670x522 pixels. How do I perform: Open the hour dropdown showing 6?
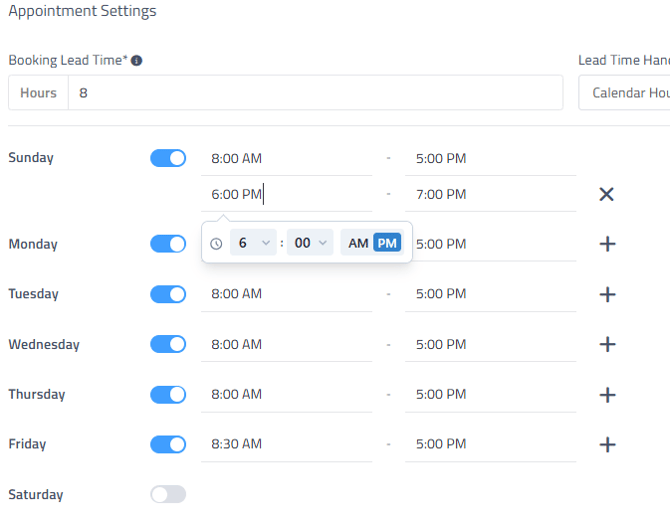click(x=253, y=243)
